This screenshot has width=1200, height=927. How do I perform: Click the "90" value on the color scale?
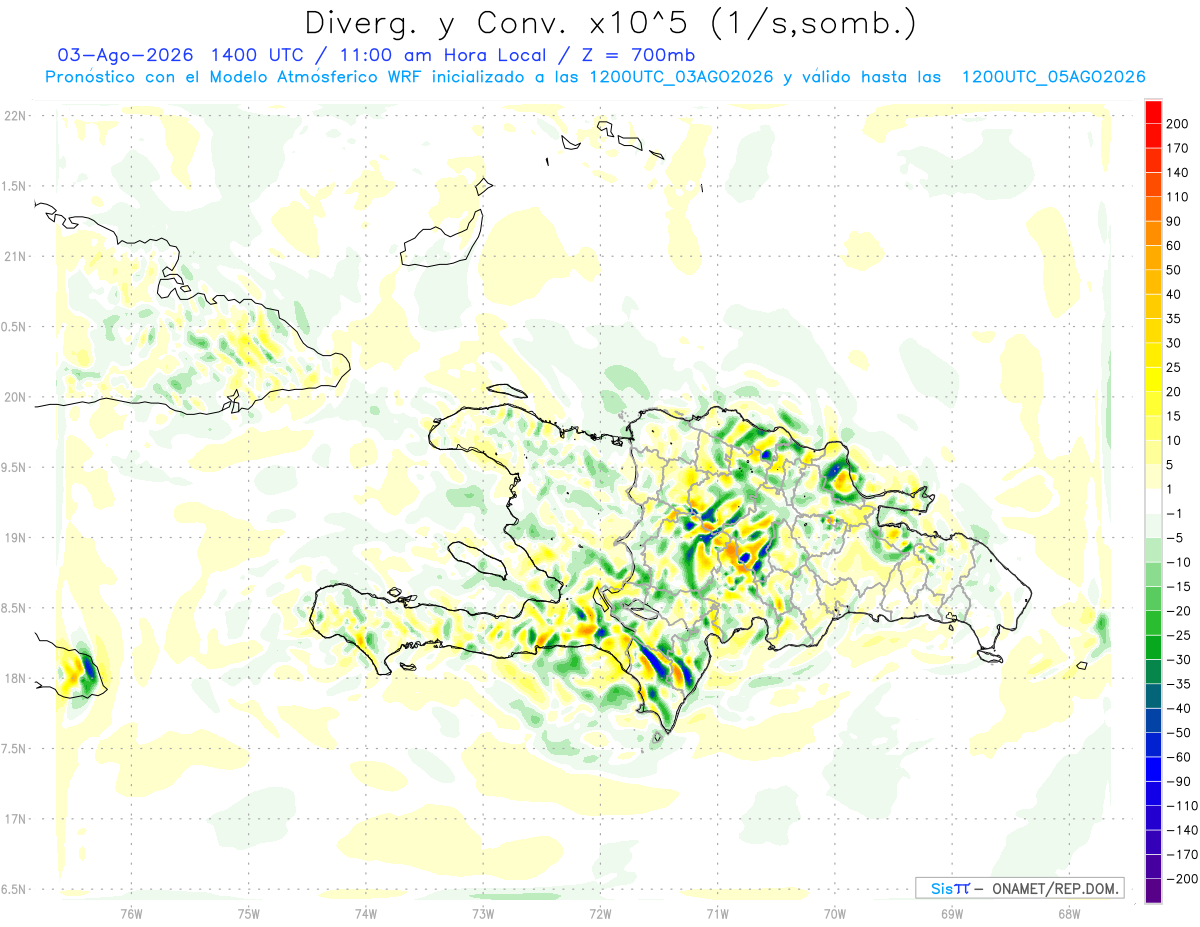point(1175,221)
